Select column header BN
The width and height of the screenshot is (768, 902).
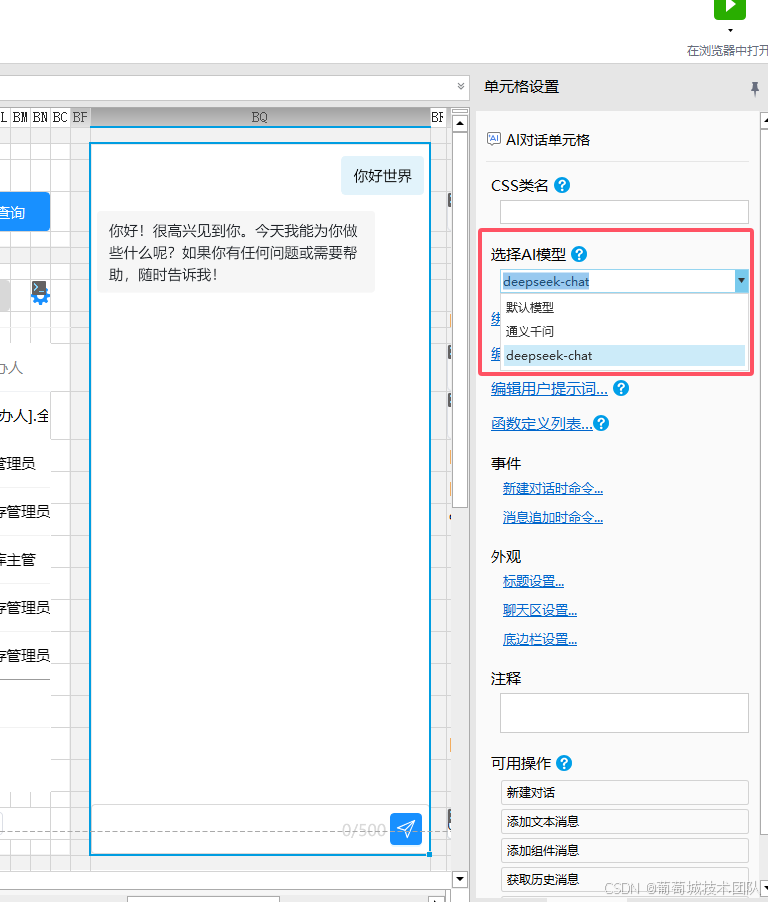40,117
